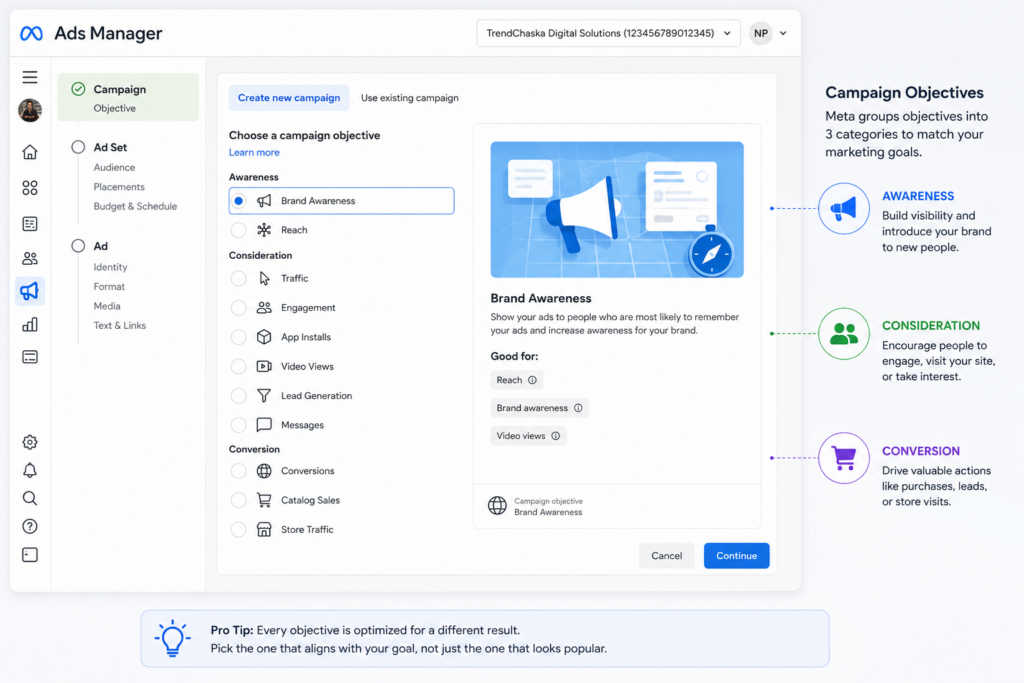This screenshot has height=683, width=1024.
Task: Click info icon next to Reach tag
Action: click(x=532, y=380)
